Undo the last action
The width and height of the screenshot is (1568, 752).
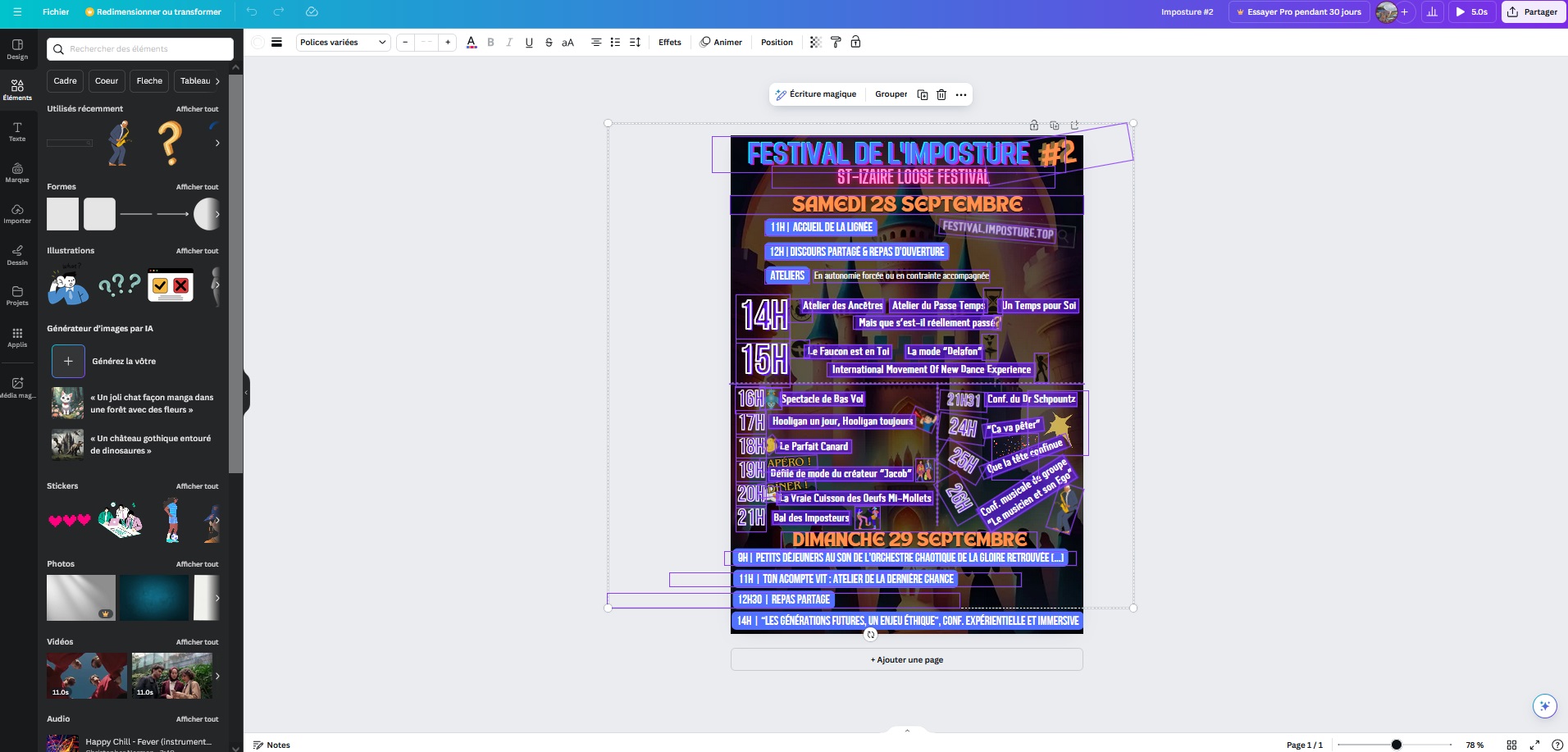[252, 11]
